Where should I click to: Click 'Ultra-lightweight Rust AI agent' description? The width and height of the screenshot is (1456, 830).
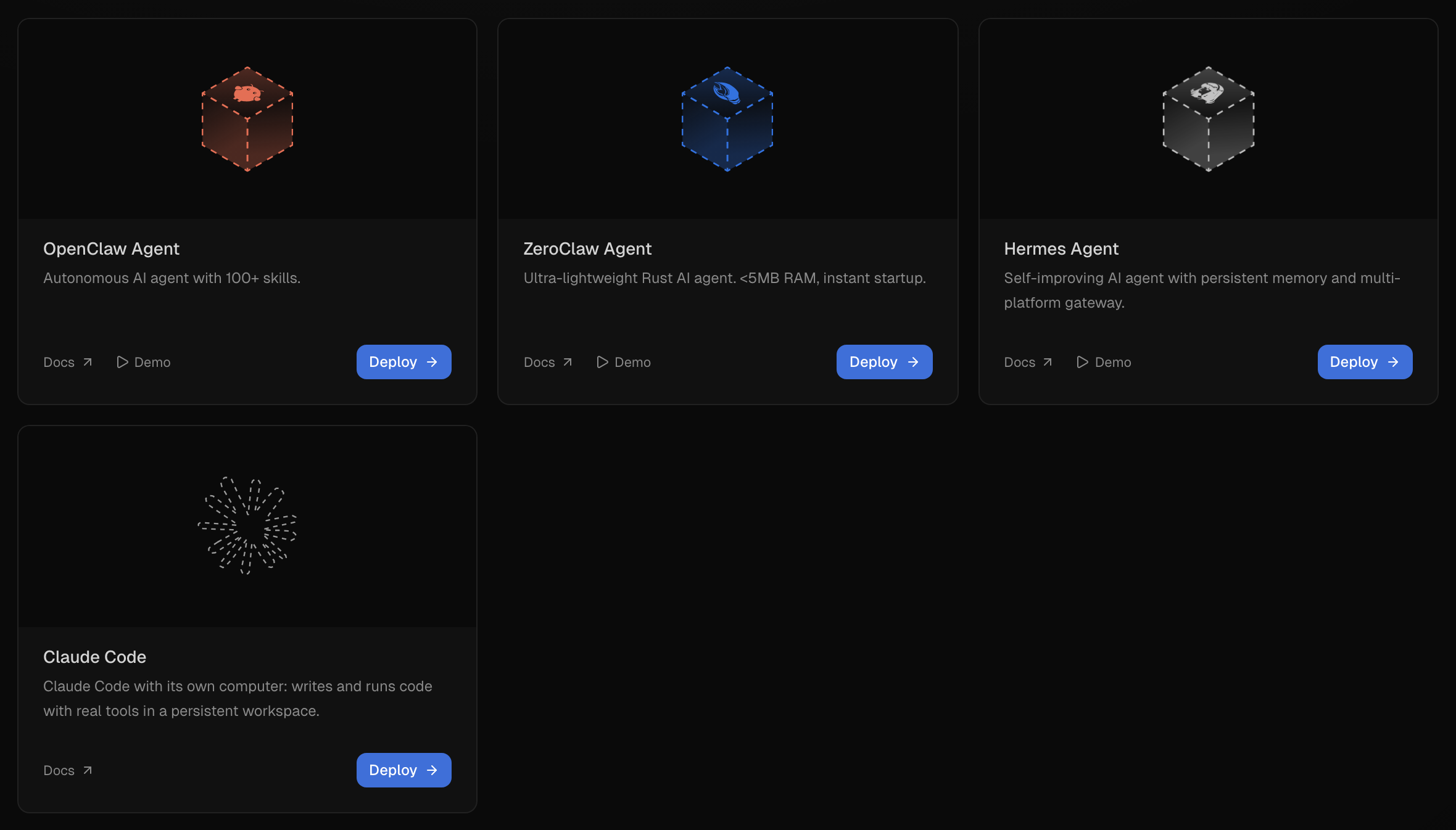[x=725, y=278]
